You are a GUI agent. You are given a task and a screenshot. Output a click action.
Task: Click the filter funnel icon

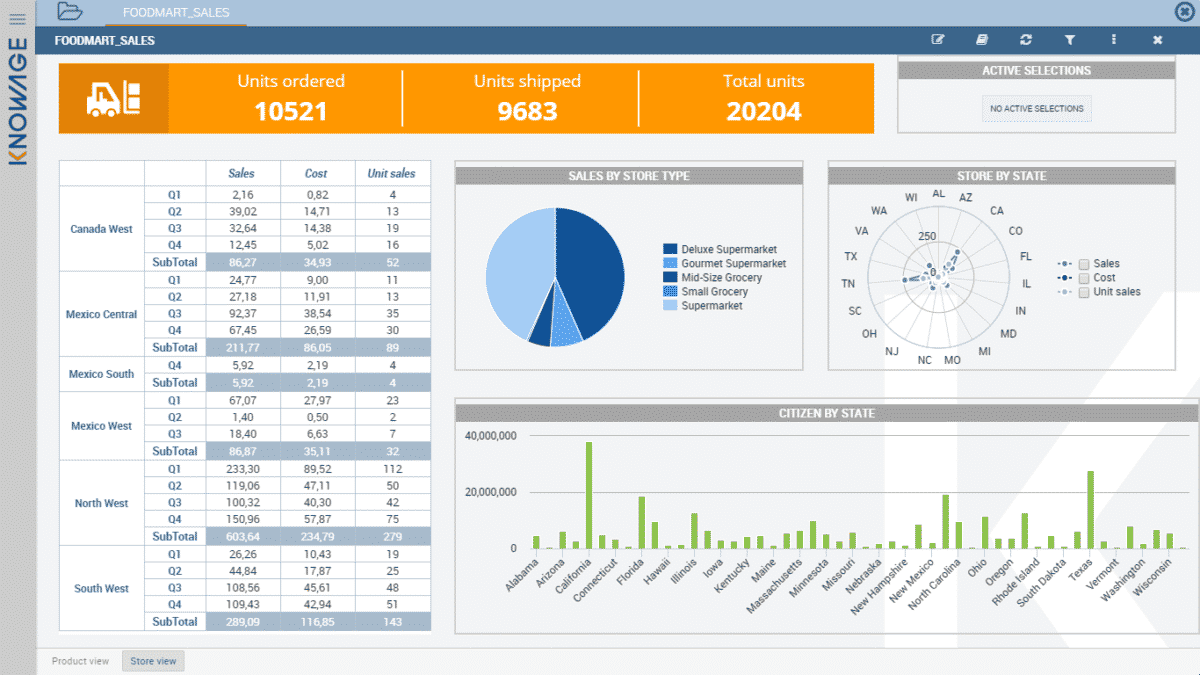click(x=1069, y=40)
